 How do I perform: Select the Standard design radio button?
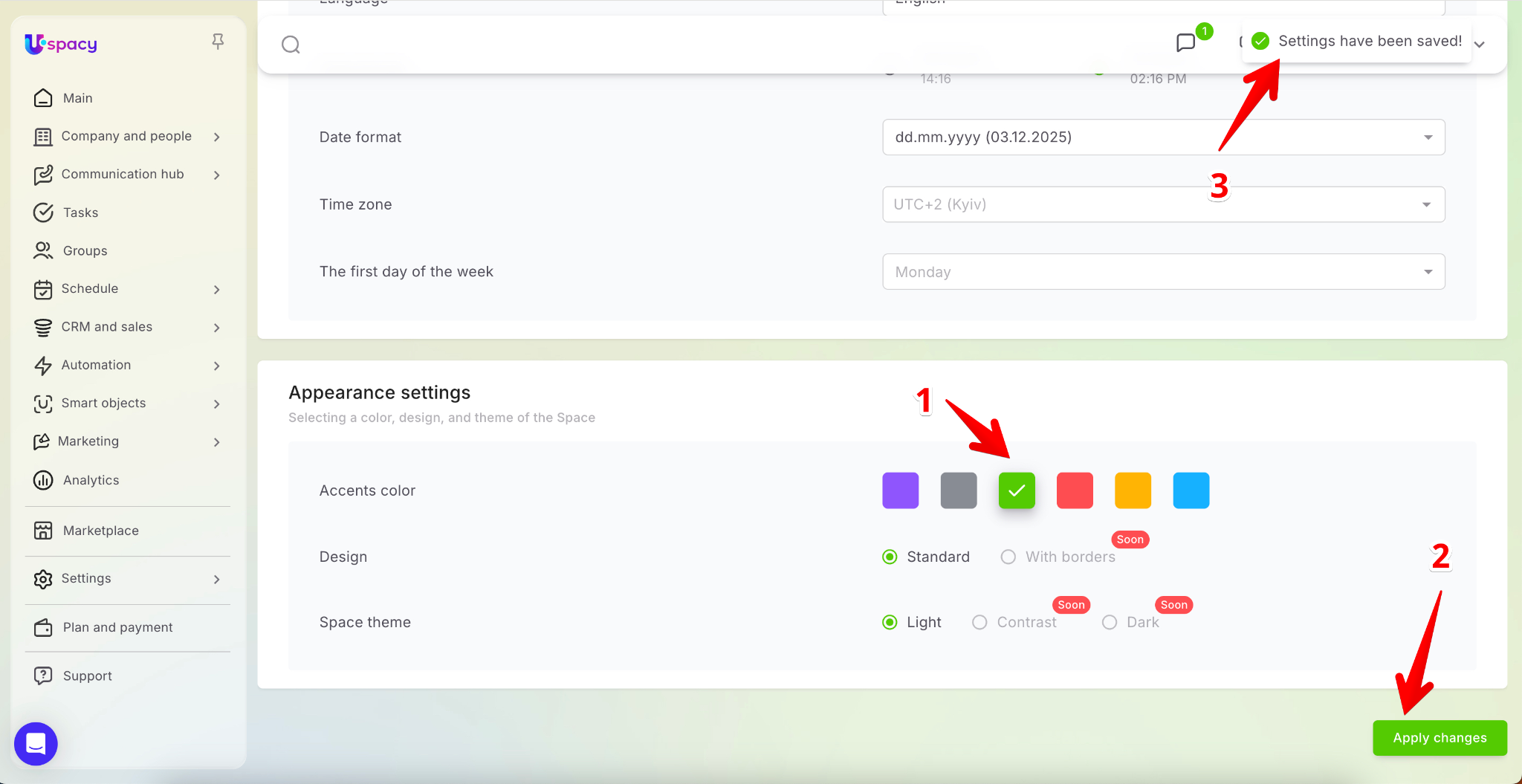tap(890, 557)
